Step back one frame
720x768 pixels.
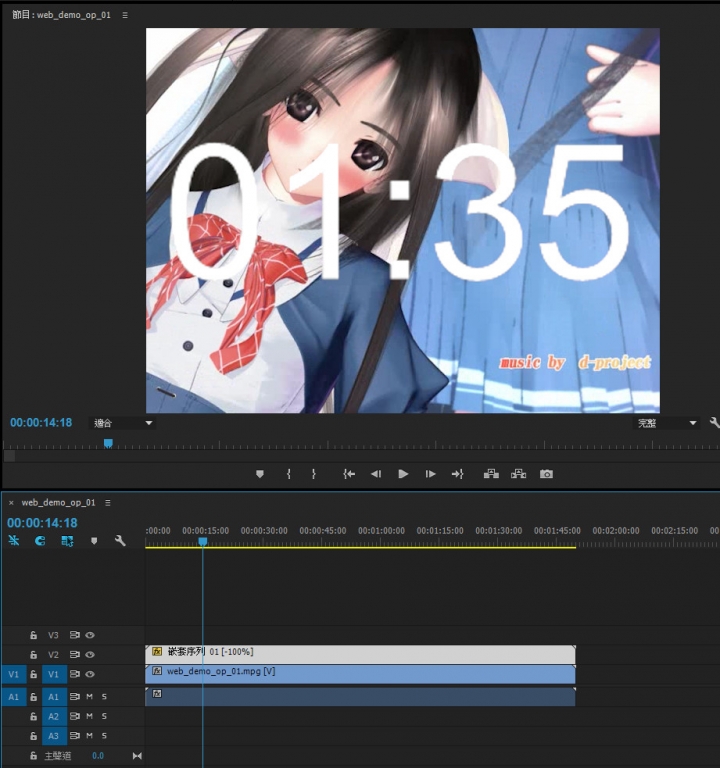(x=376, y=474)
